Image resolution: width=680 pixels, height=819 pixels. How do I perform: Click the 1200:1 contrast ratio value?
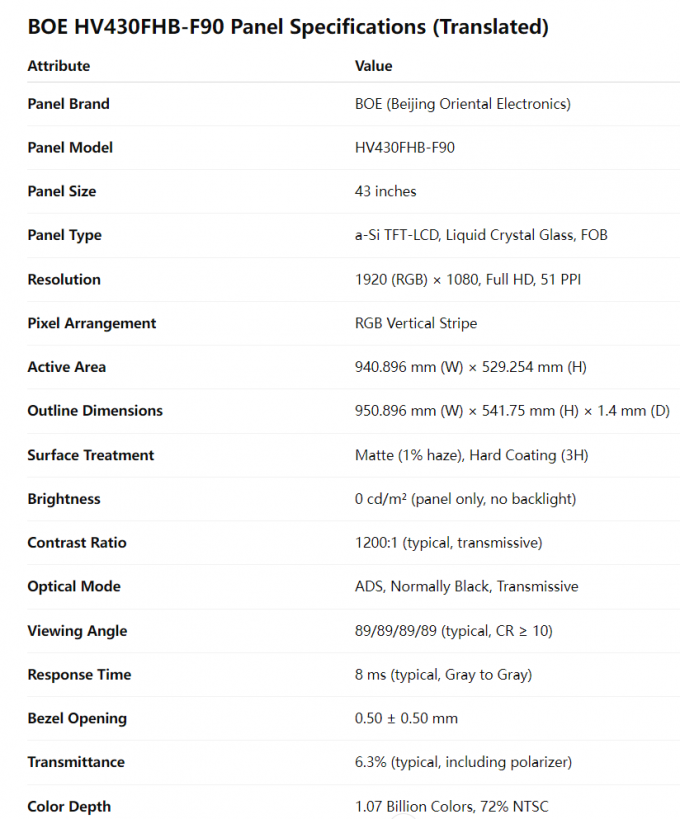[x=449, y=543]
